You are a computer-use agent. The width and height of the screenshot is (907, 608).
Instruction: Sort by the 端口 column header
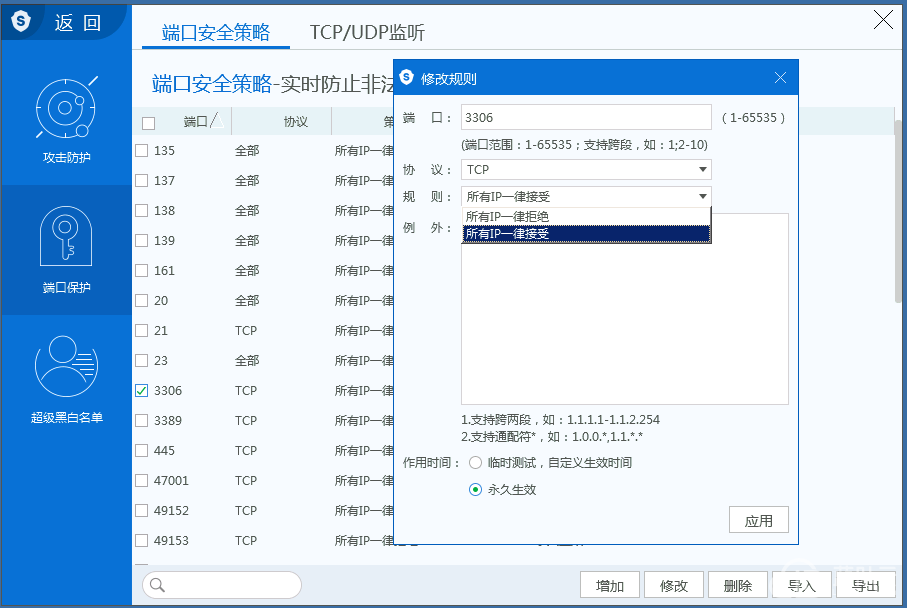pos(196,121)
